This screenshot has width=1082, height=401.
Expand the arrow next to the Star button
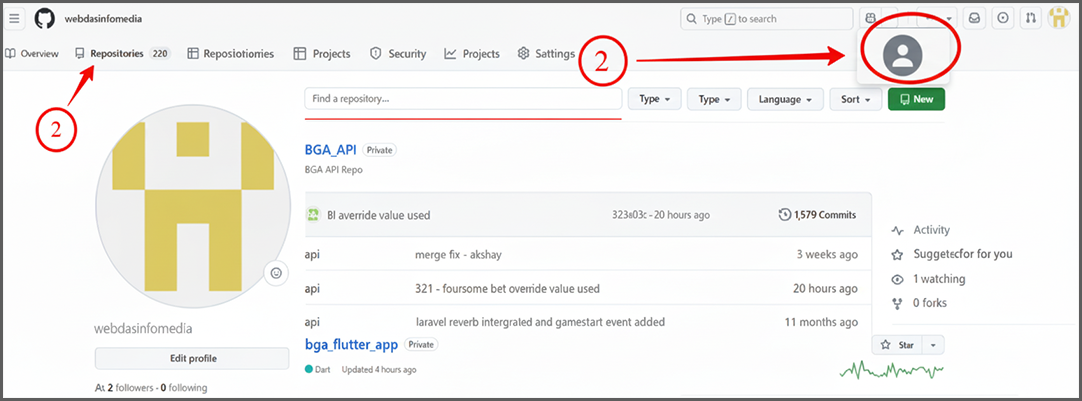pos(933,345)
